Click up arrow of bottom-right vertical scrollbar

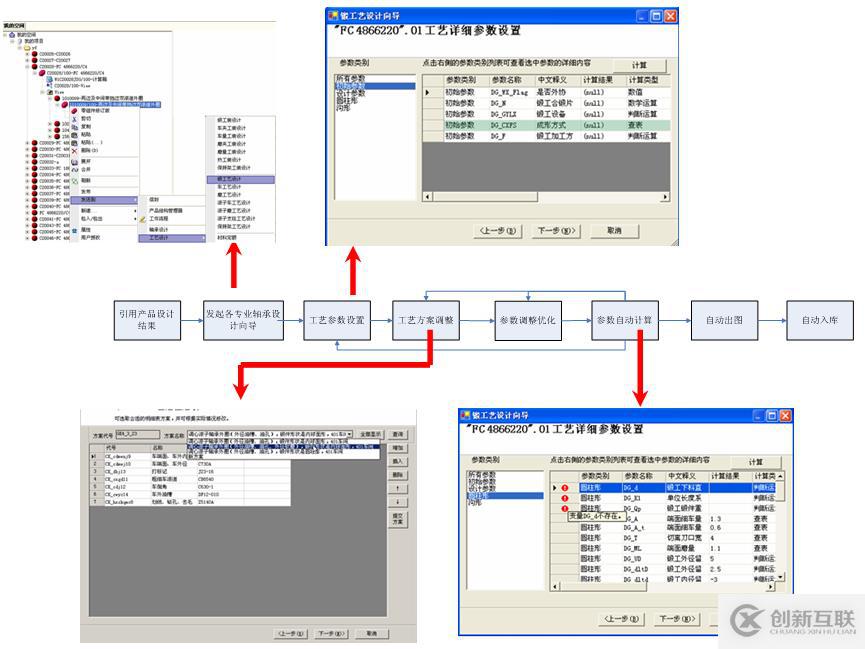pos(780,476)
